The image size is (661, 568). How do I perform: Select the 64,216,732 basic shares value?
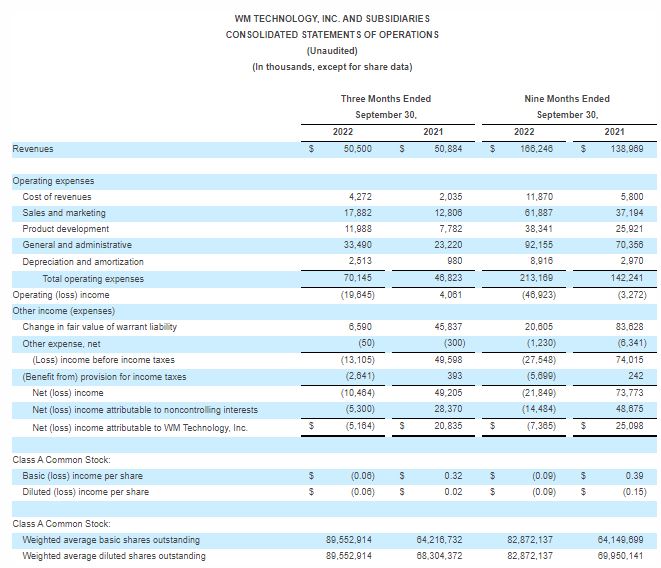(x=440, y=540)
